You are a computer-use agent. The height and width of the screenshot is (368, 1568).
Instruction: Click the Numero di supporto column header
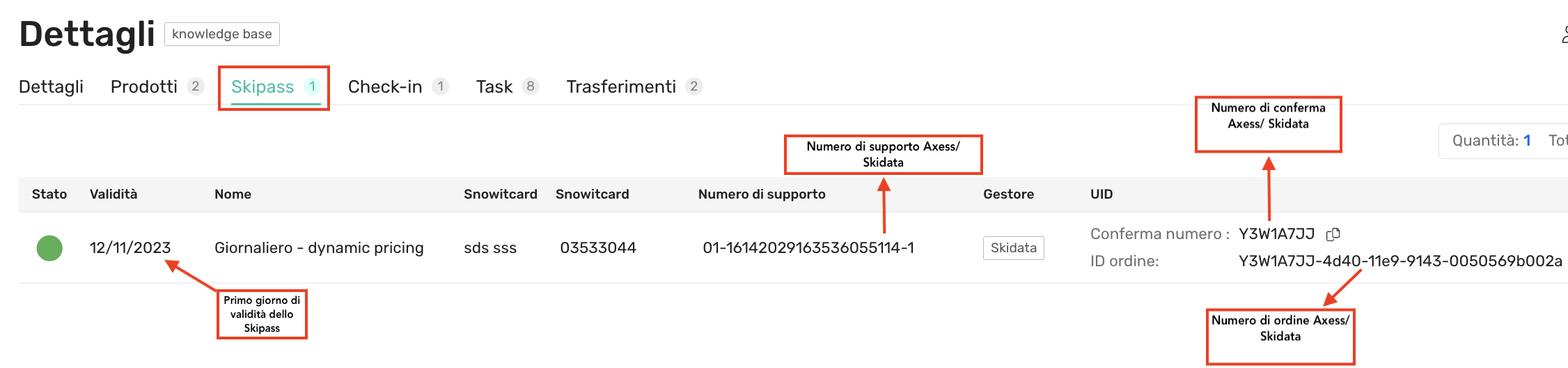762,194
